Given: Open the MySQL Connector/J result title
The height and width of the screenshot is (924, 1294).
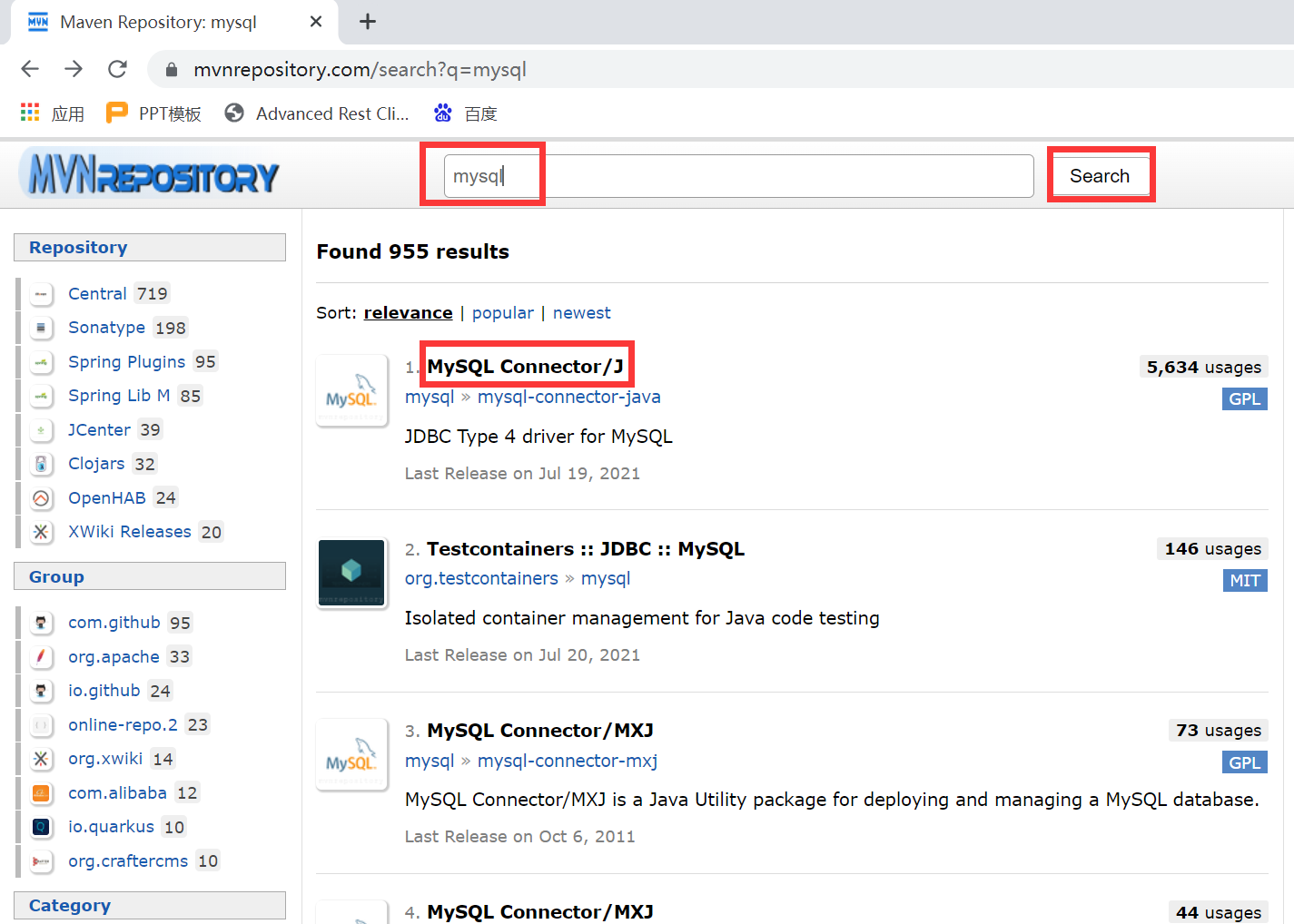Looking at the screenshot, I should pos(526,367).
